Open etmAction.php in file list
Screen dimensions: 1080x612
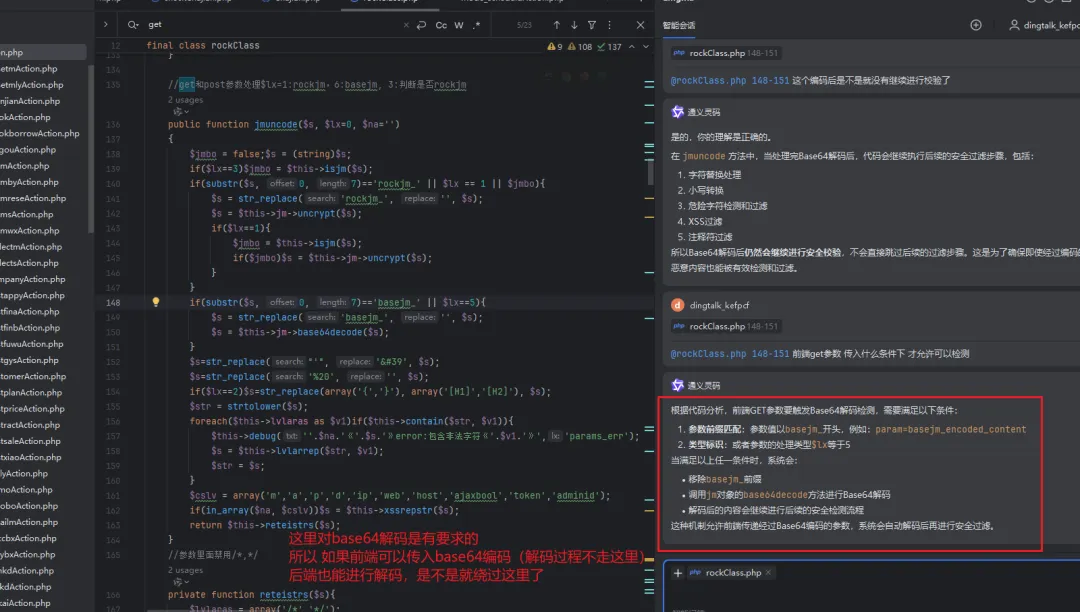(x=29, y=69)
